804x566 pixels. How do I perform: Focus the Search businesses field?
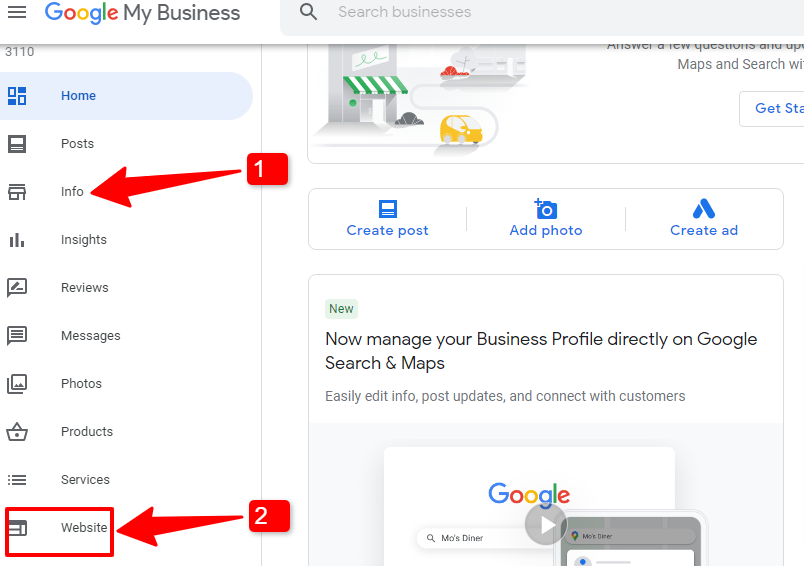click(x=542, y=13)
